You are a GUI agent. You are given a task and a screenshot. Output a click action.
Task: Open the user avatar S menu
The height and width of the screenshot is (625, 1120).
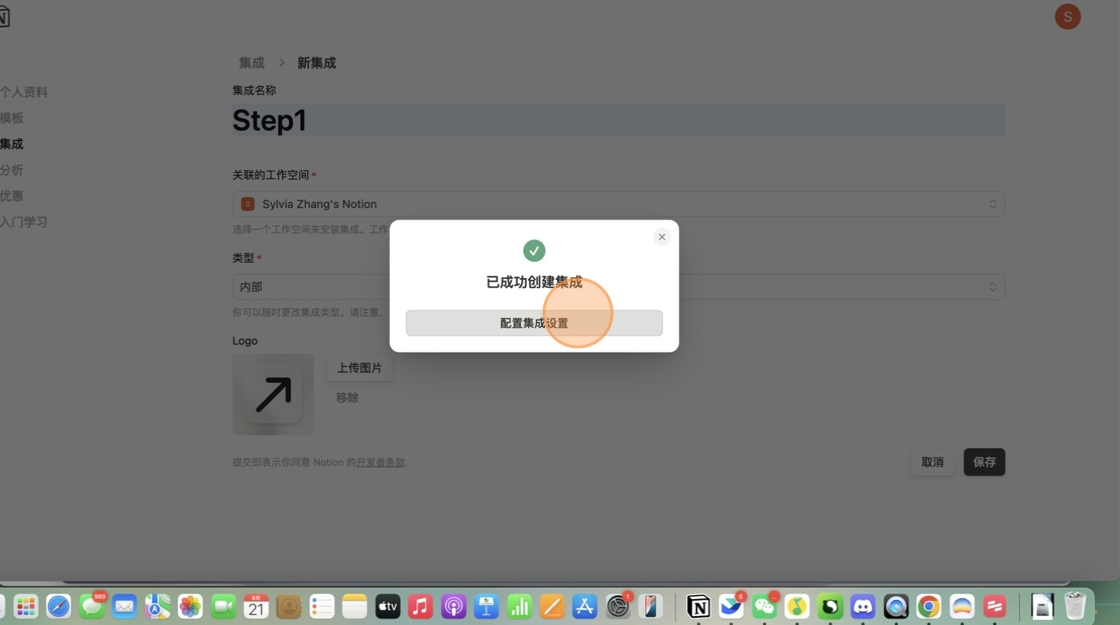[x=1067, y=17]
